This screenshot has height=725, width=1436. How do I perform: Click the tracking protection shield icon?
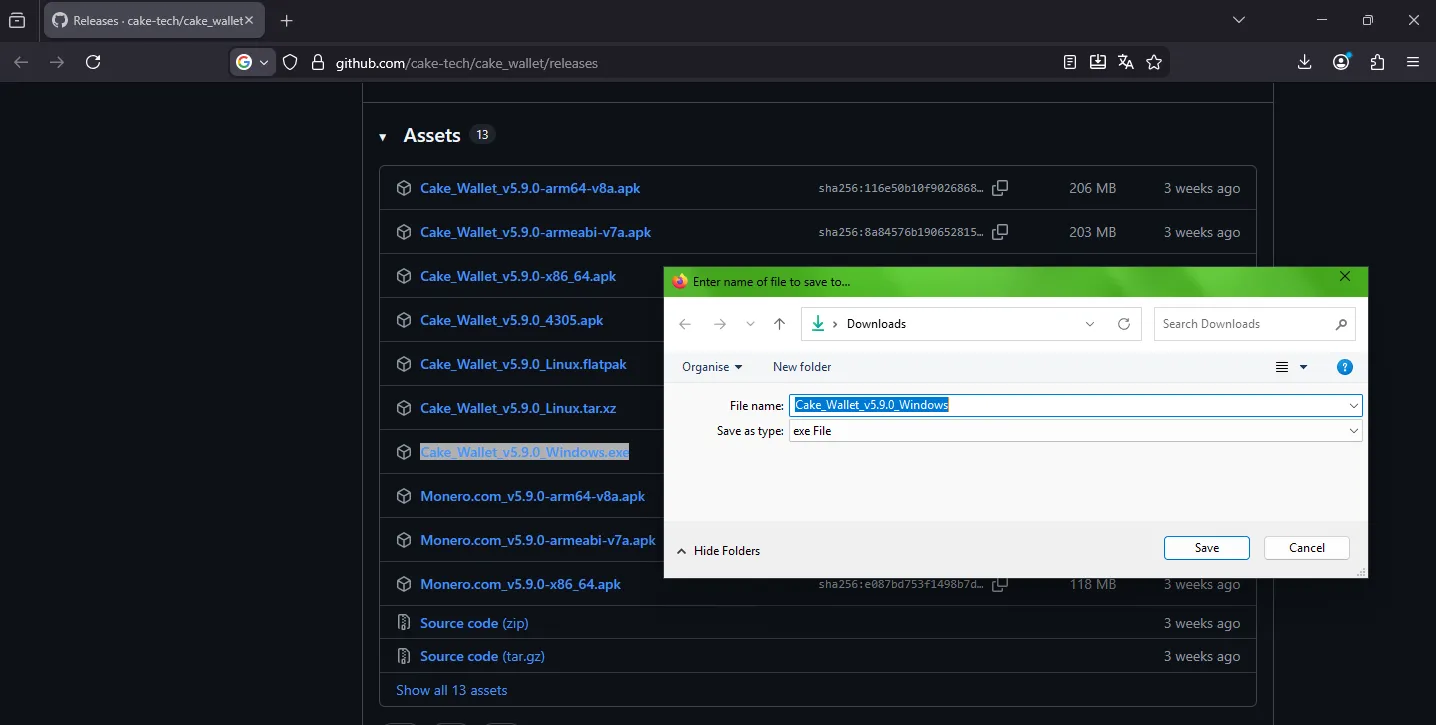pyautogui.click(x=290, y=62)
